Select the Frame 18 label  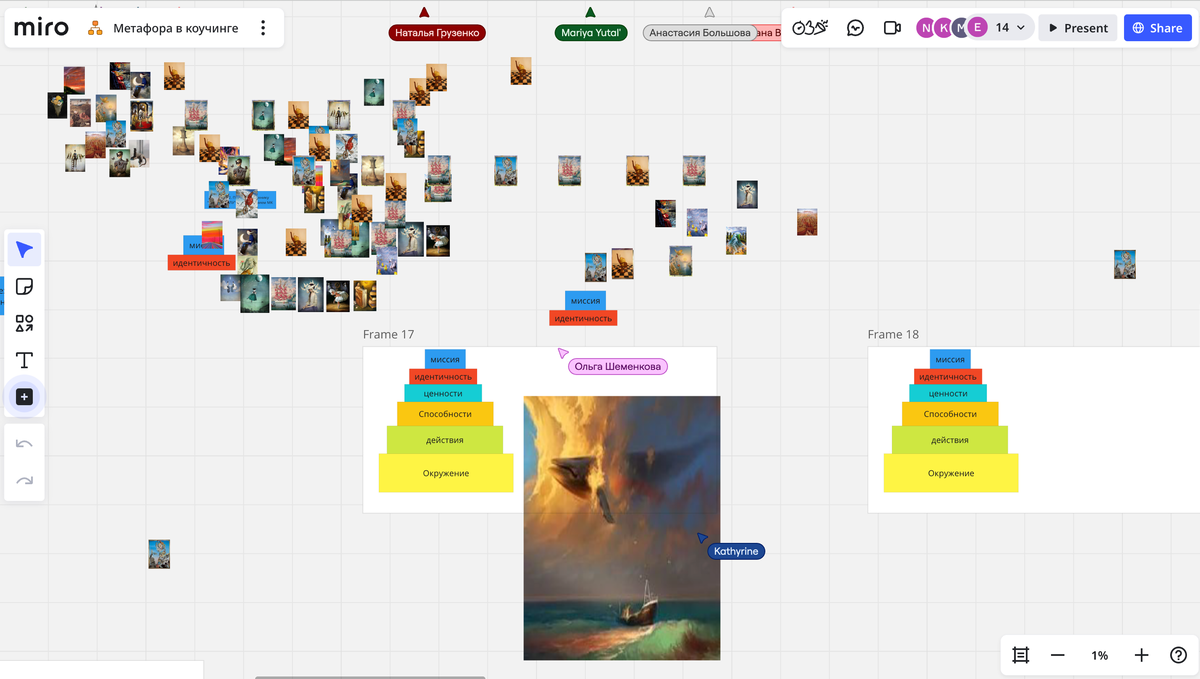point(893,334)
